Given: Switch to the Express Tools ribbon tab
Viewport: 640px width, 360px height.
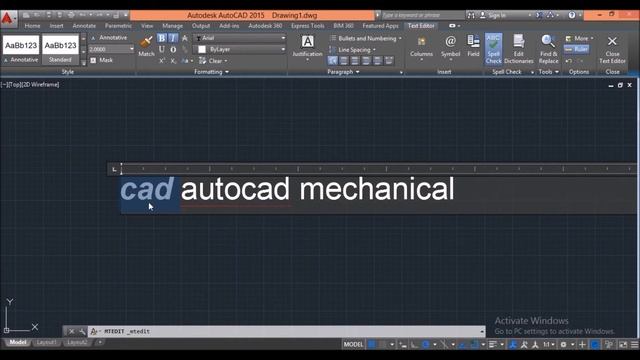Looking at the screenshot, I should click(x=307, y=26).
